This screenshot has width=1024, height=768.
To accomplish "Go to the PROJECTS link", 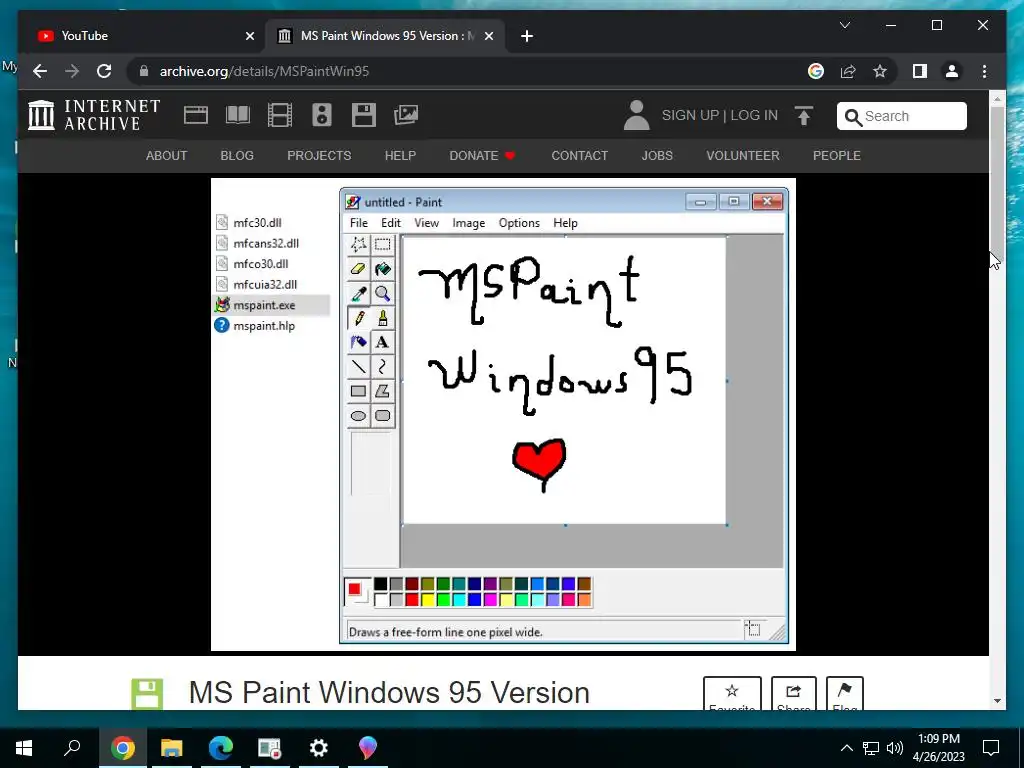I will coord(319,156).
